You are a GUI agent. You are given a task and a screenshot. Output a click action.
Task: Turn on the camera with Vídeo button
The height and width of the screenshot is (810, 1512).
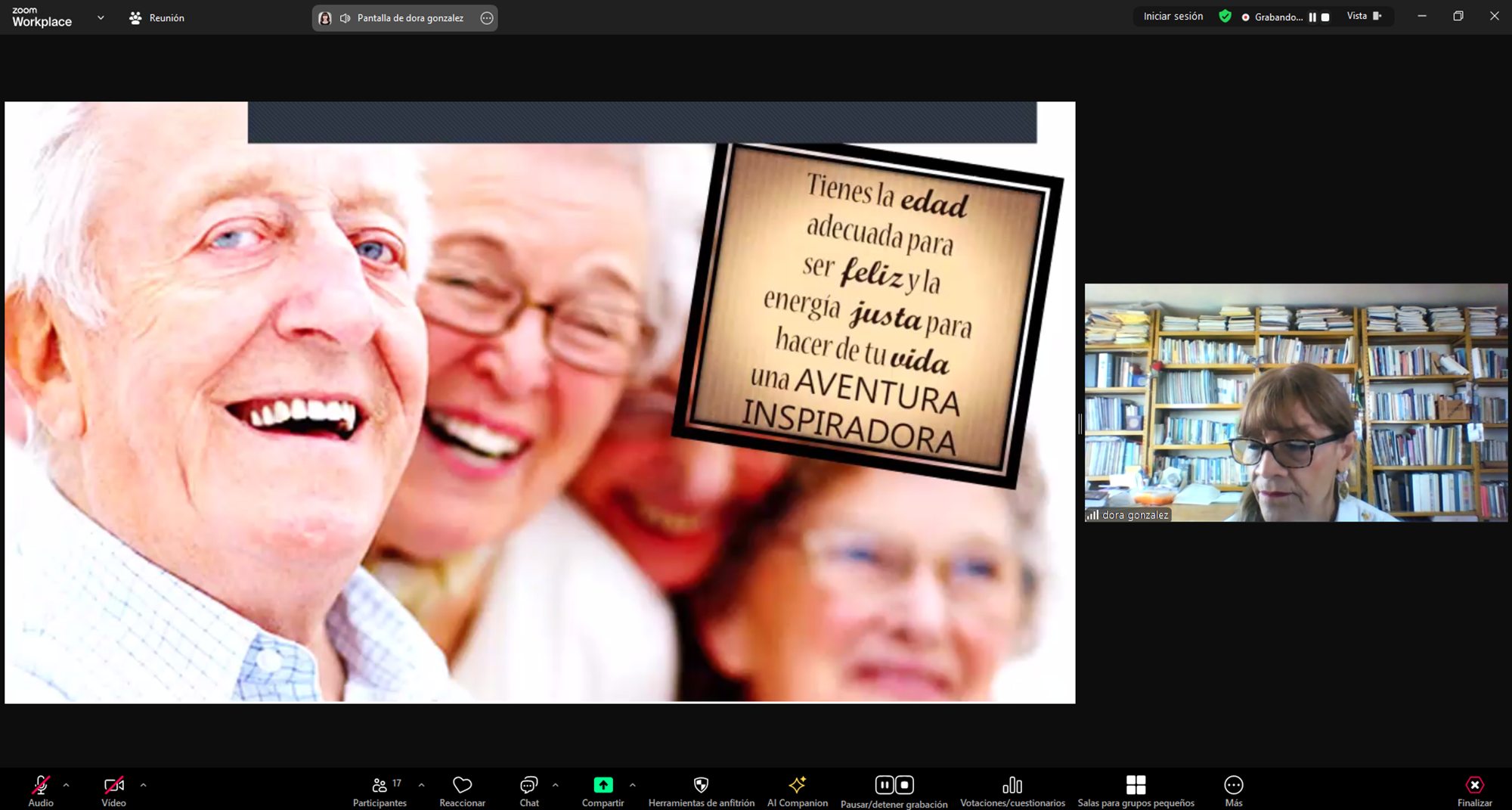pos(114,790)
